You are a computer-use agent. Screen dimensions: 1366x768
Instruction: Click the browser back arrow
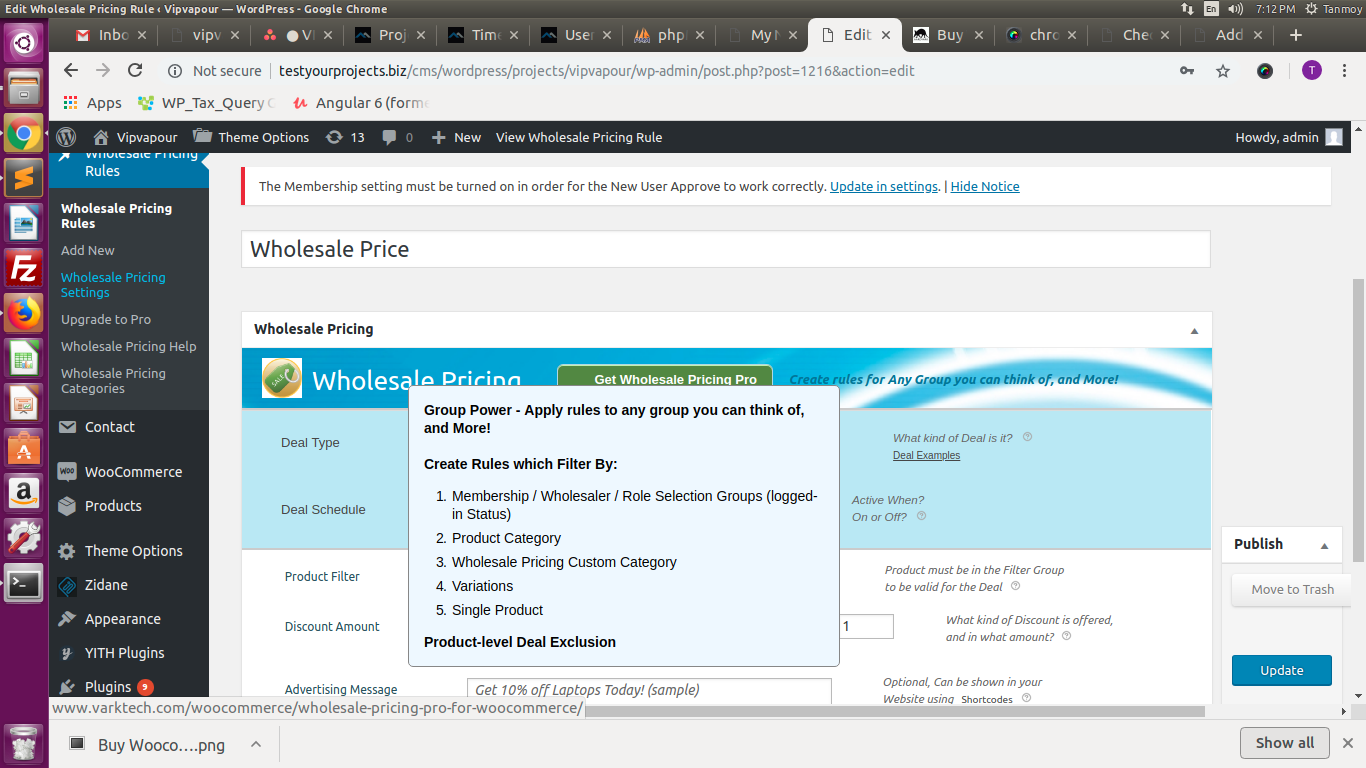click(x=70, y=70)
